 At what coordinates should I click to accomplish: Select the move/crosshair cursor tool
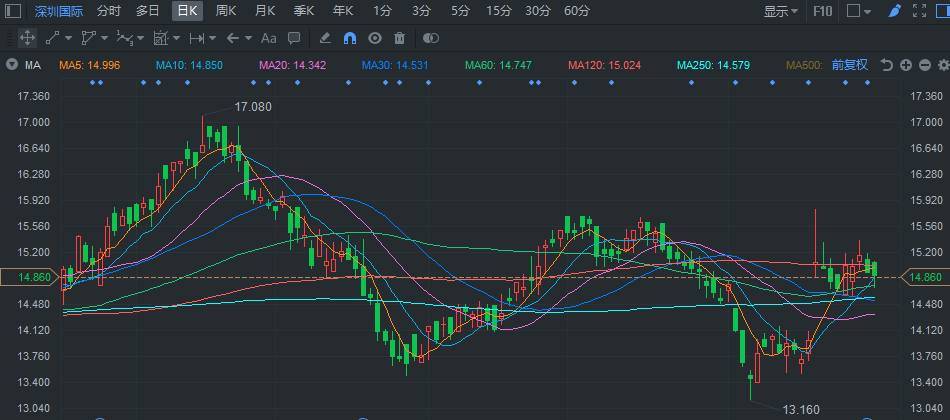(x=27, y=38)
